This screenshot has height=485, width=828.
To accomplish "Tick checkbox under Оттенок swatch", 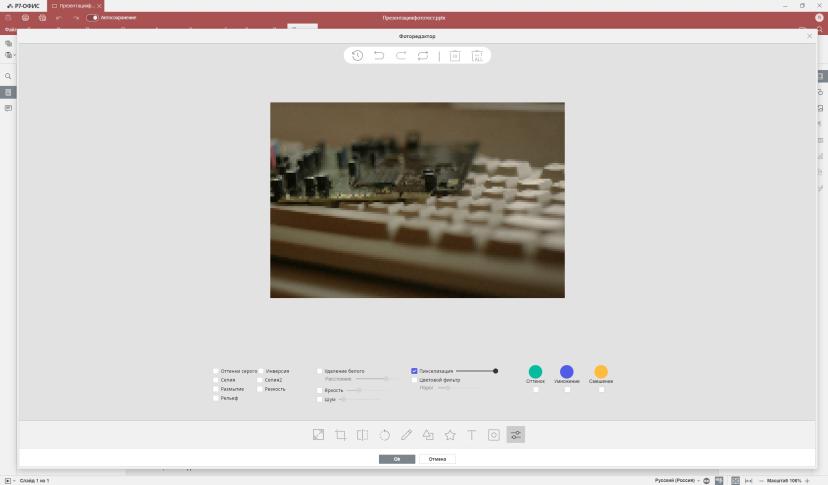I will pyautogui.click(x=535, y=390).
